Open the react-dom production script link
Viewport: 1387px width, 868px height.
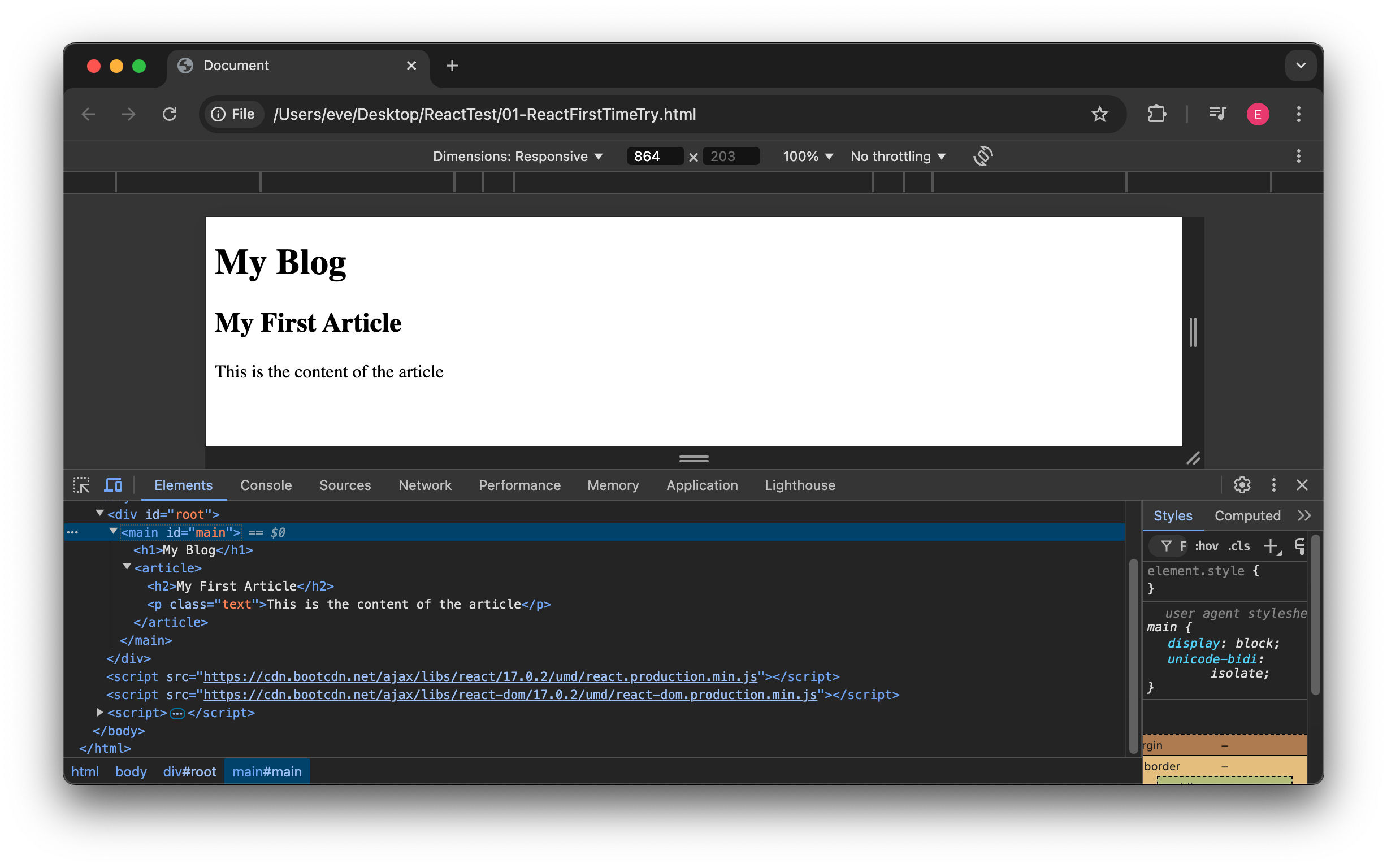pos(510,695)
